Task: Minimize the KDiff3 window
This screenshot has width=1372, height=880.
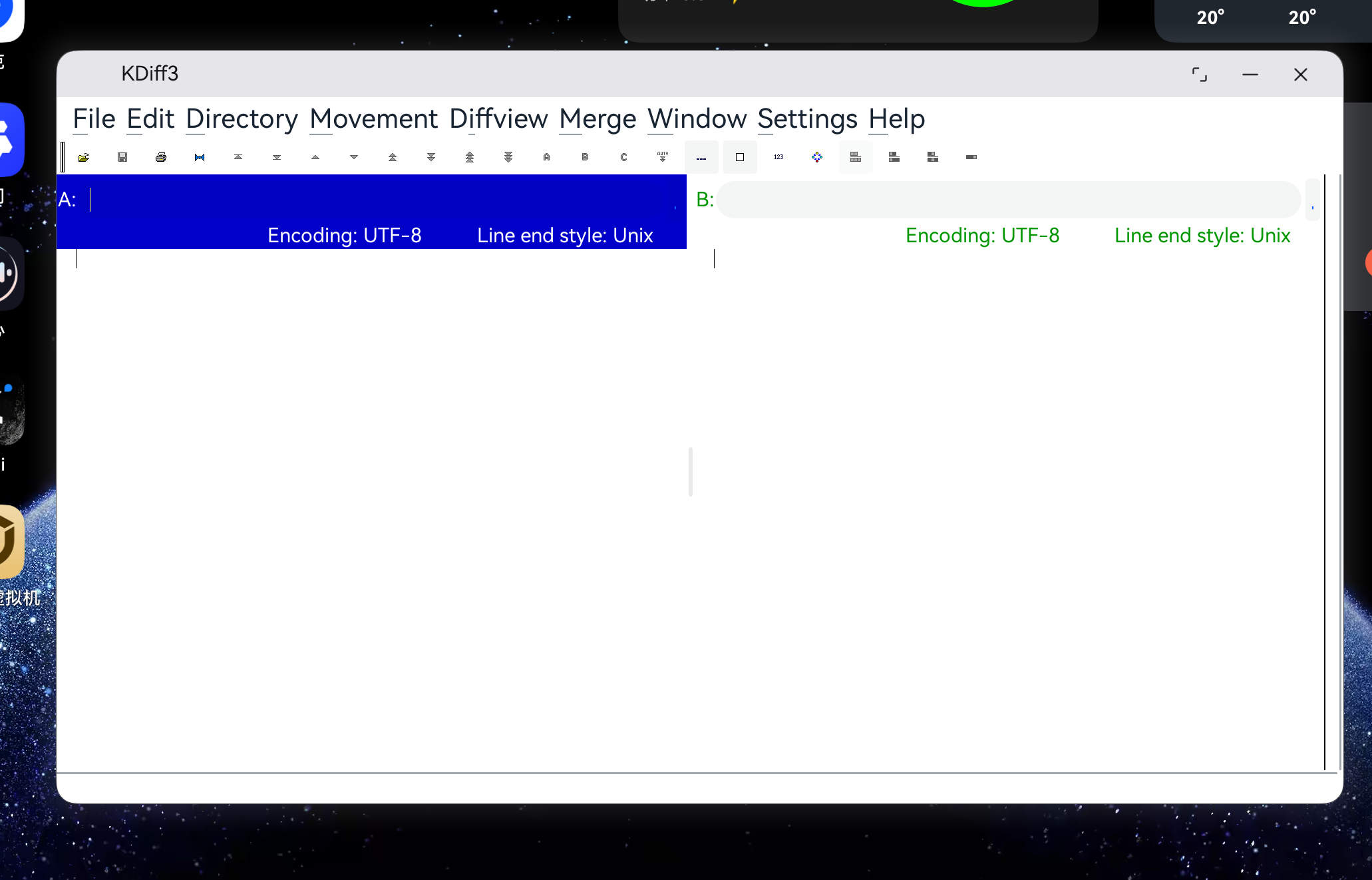Action: [1250, 75]
